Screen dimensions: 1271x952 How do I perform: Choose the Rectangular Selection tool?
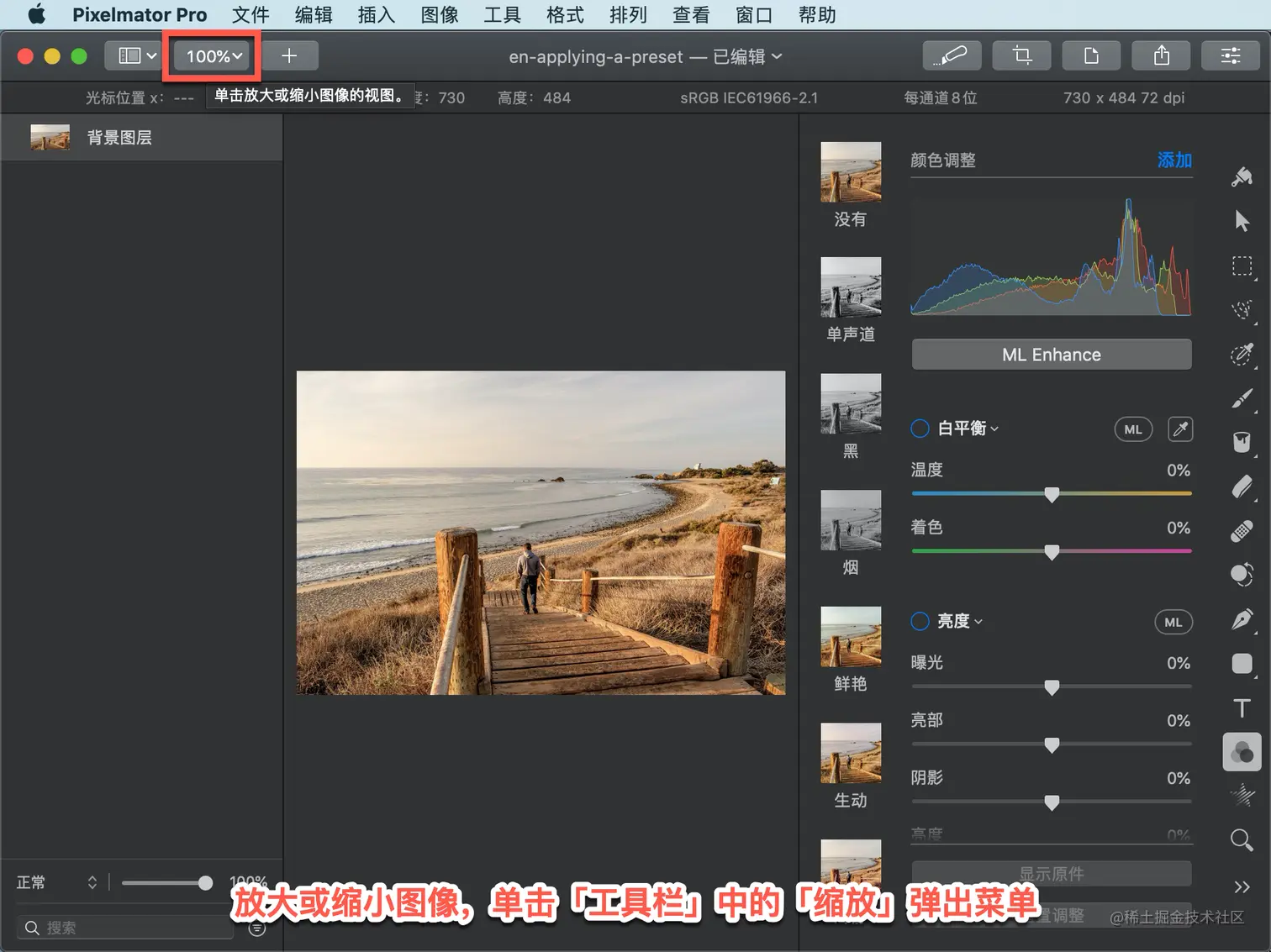click(x=1242, y=266)
